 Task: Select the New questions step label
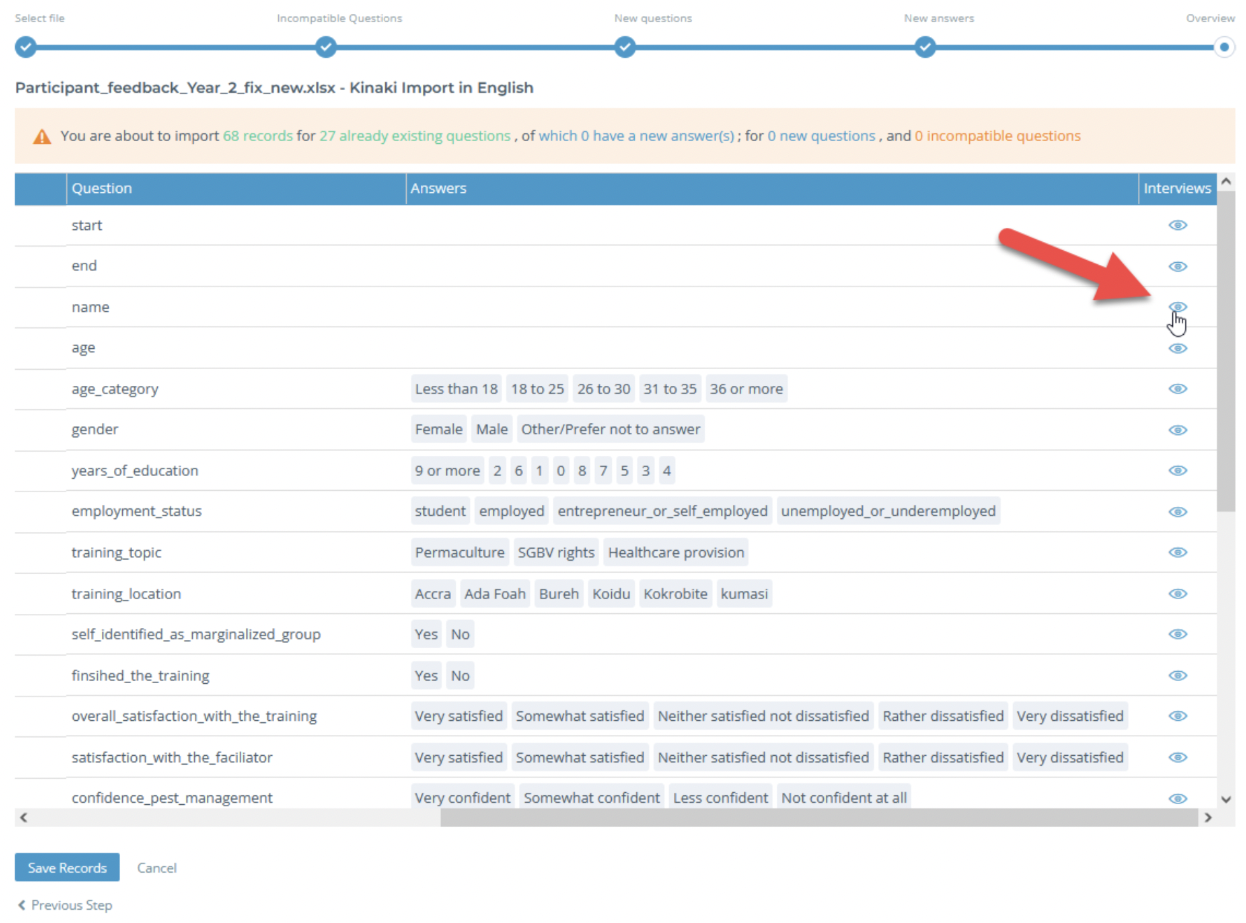[x=653, y=18]
